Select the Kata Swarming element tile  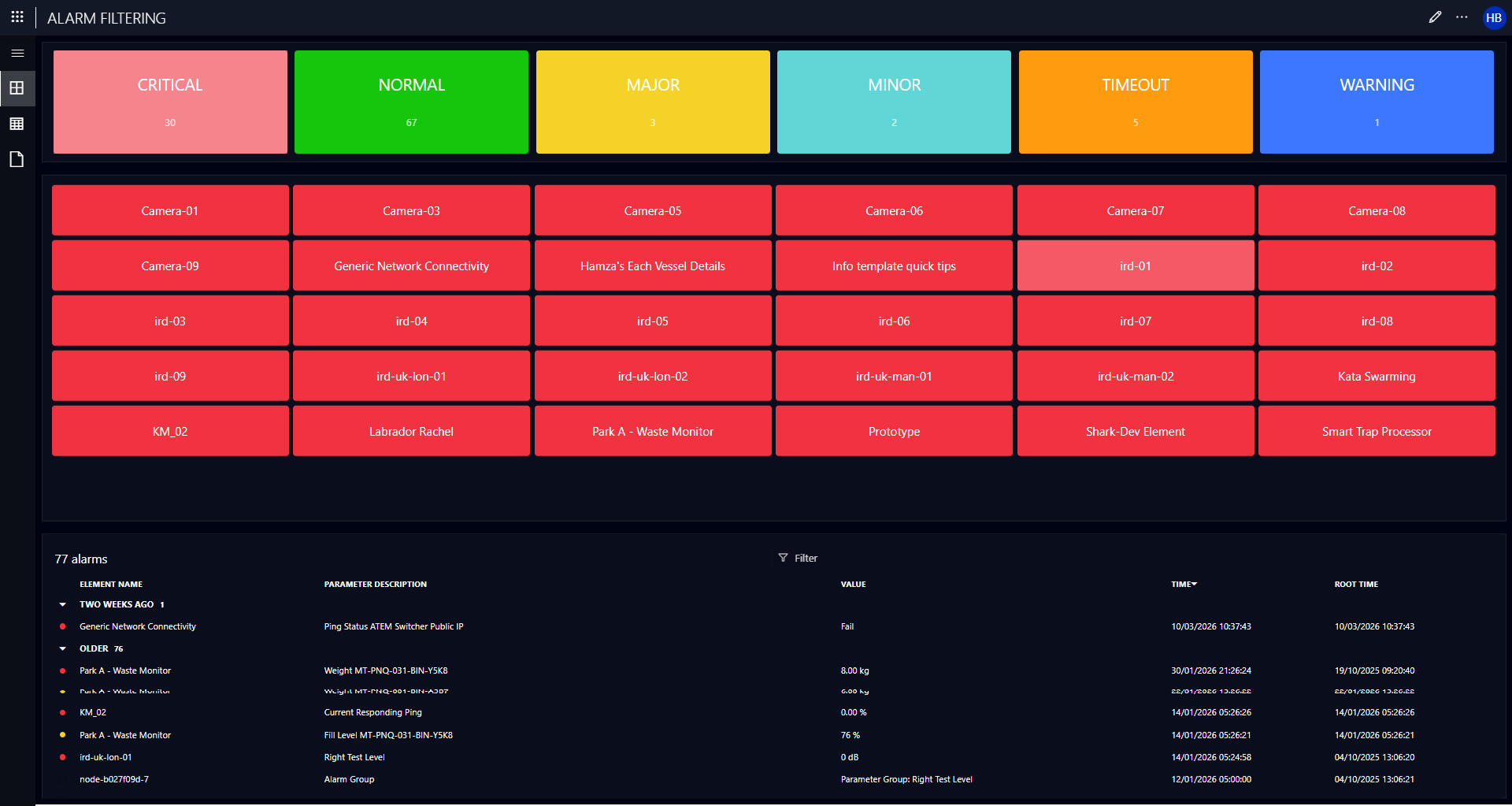tap(1376, 376)
